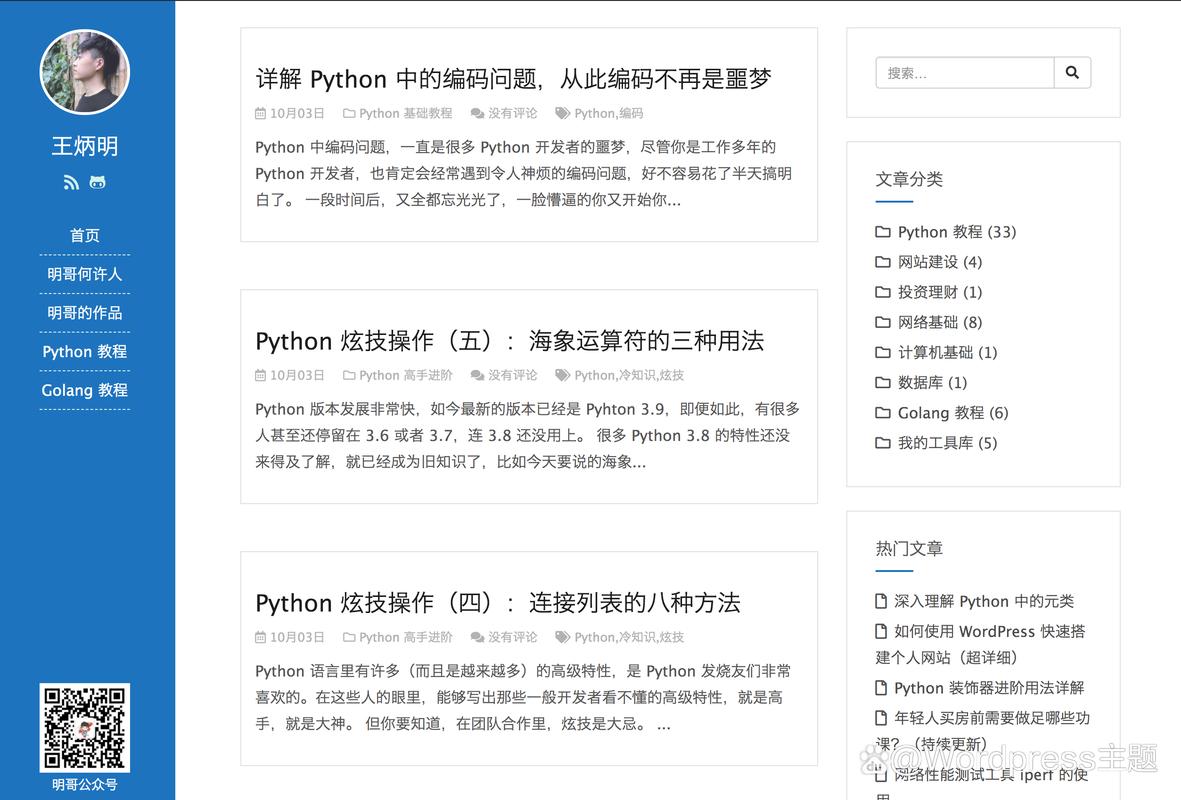This screenshot has width=1181, height=800.
Task: Click inside the 搜索 search input field
Action: 960,72
